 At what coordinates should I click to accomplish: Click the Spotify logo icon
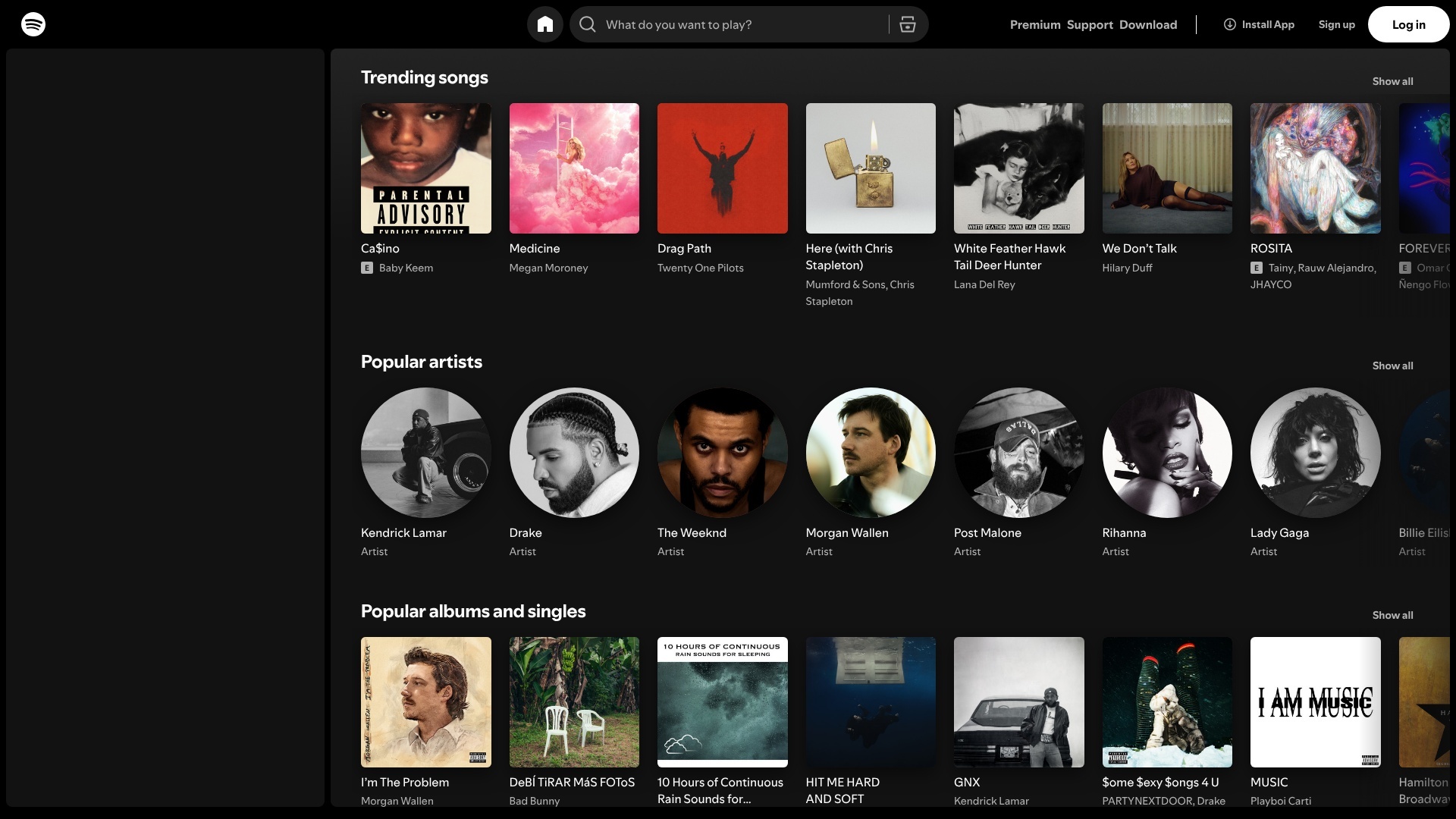pyautogui.click(x=33, y=24)
